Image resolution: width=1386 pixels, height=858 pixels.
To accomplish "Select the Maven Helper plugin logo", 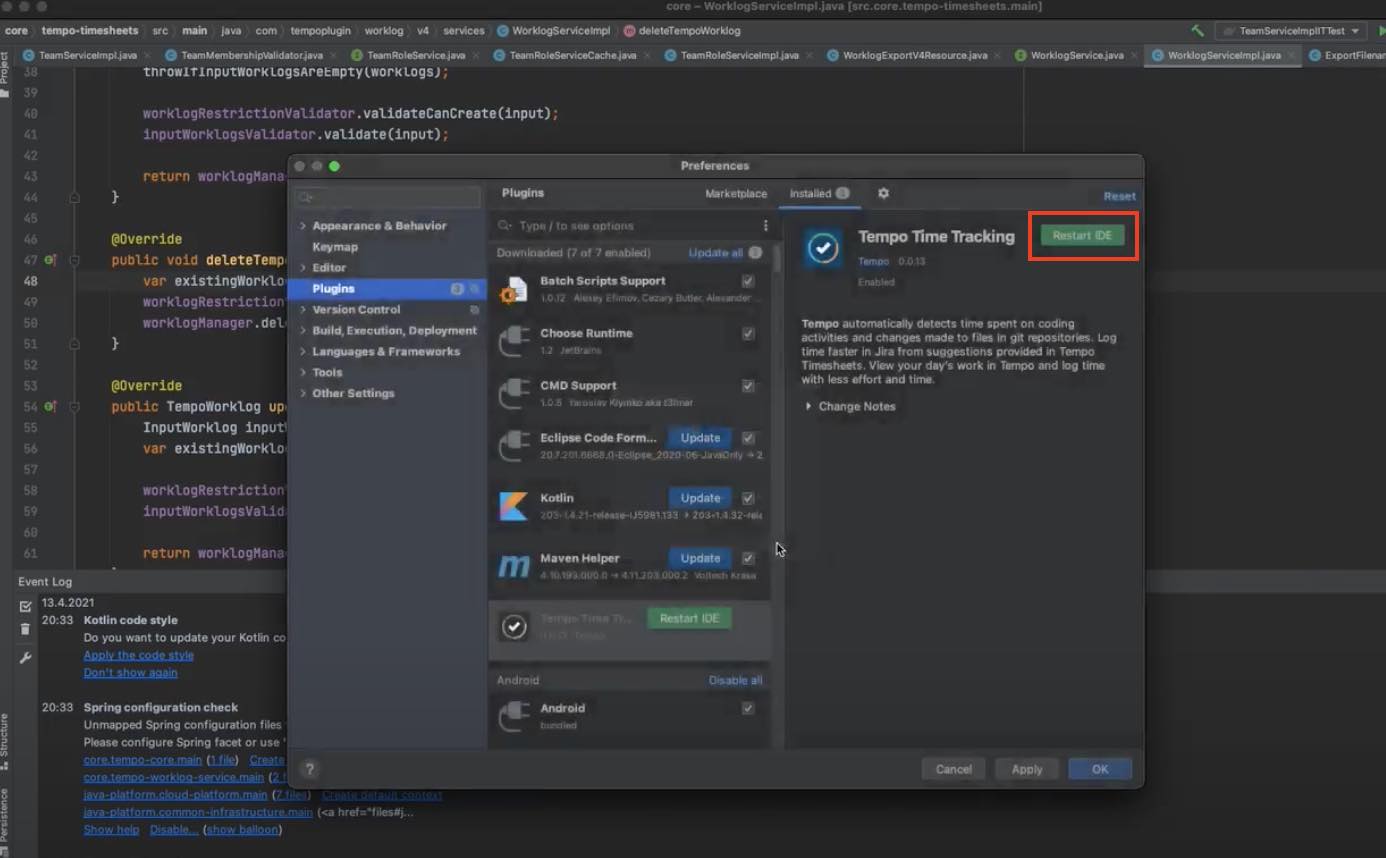I will pos(514,566).
